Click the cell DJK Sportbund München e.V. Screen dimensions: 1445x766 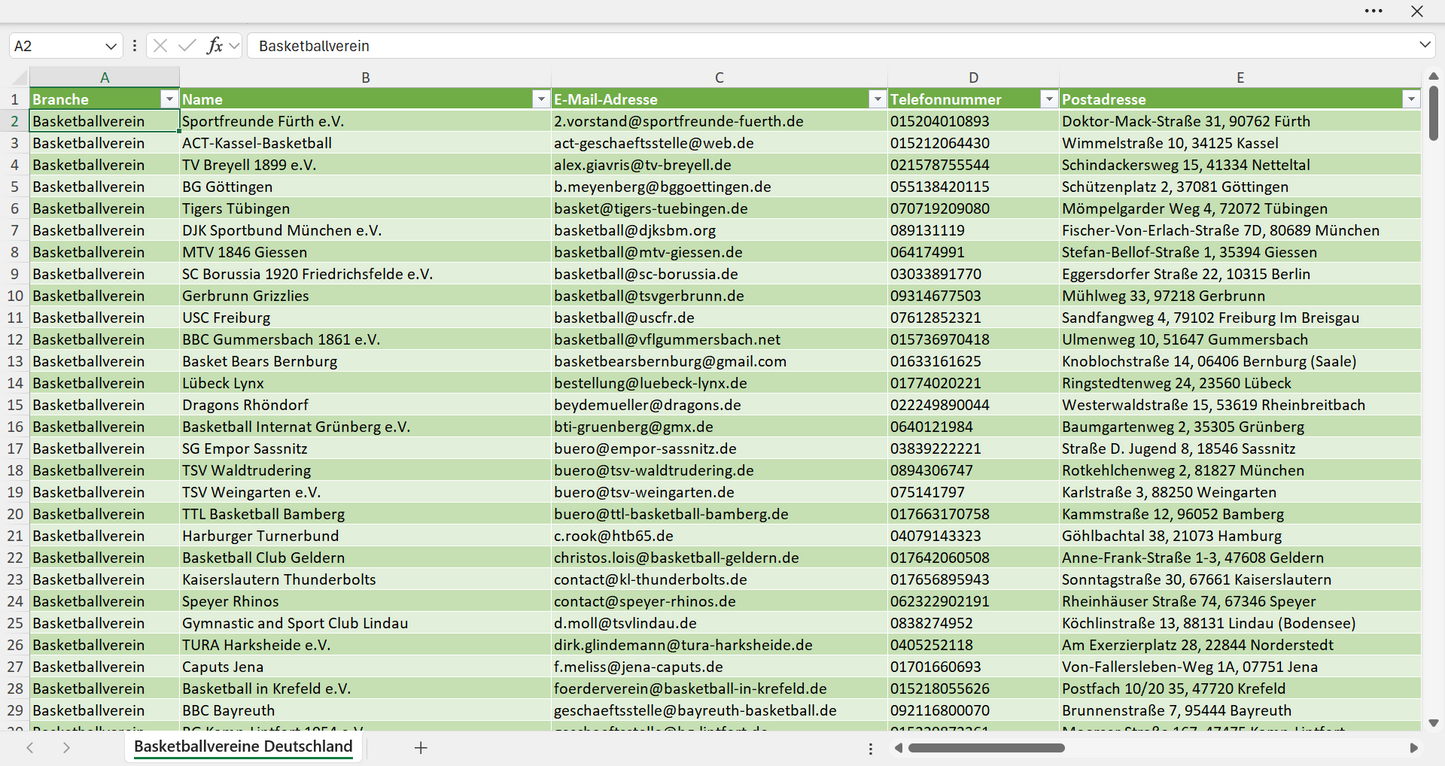(366, 230)
